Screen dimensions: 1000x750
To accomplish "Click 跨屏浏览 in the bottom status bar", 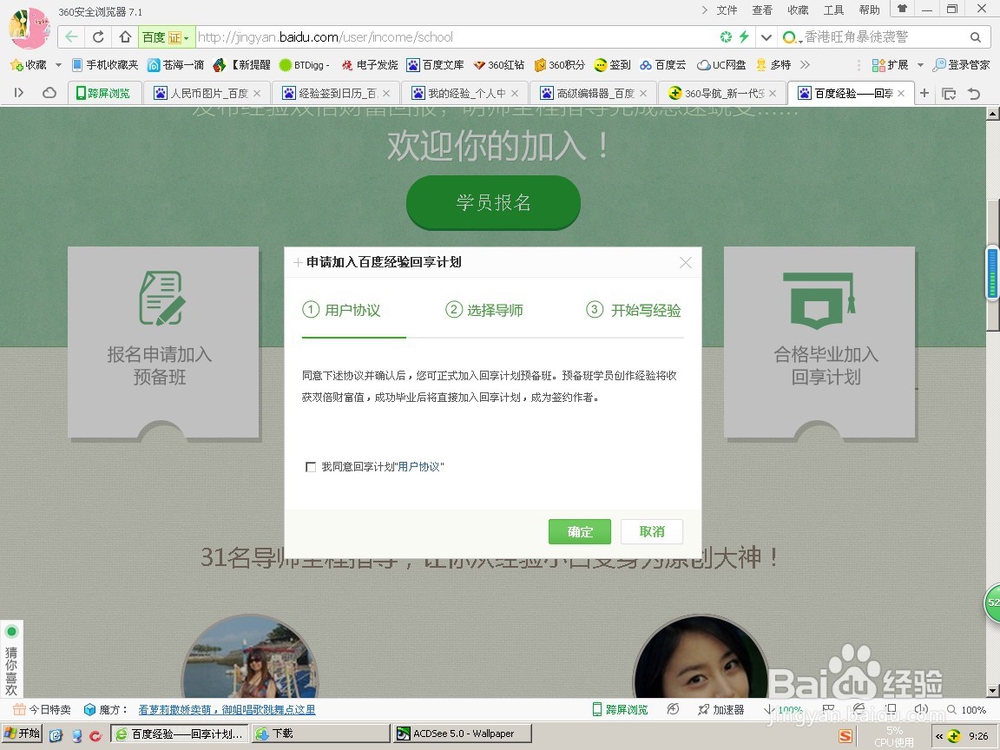I will (620, 709).
